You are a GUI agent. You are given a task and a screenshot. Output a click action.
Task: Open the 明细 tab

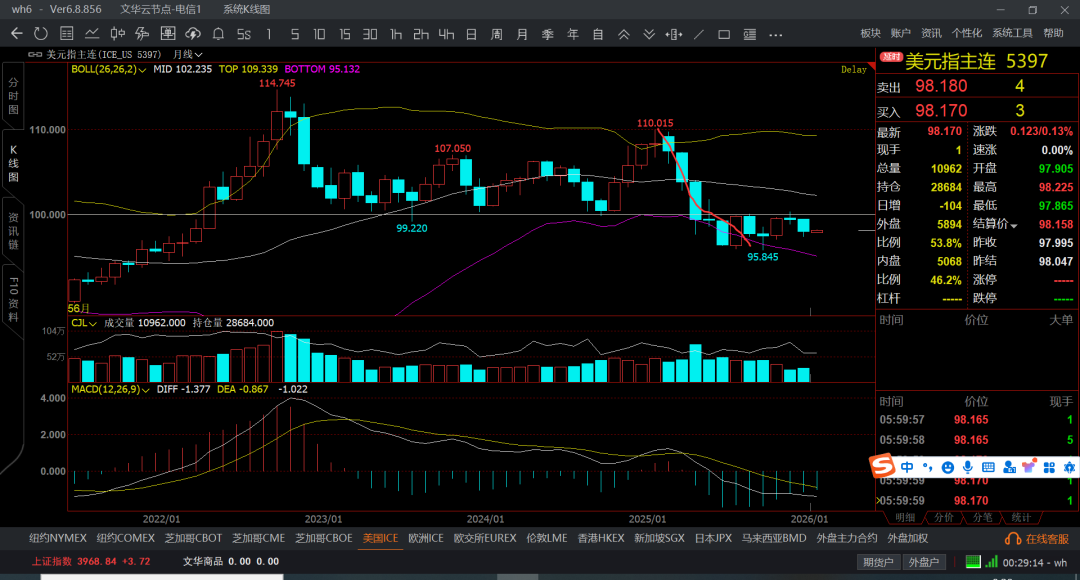pos(905,517)
